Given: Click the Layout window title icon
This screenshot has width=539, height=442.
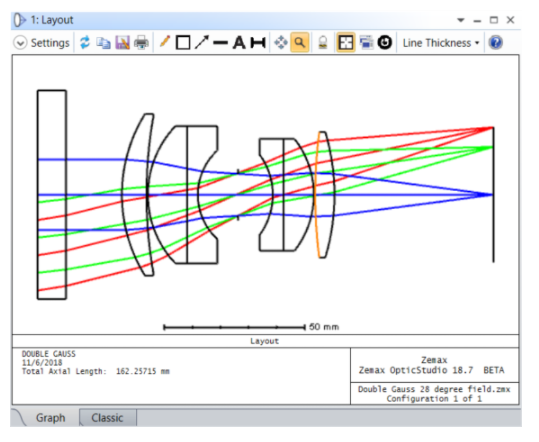Looking at the screenshot, I should tap(20, 20).
